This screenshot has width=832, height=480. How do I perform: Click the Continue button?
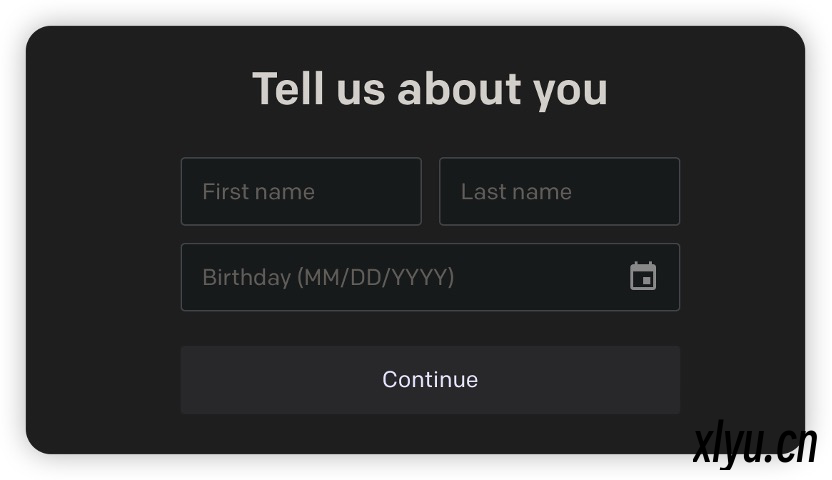click(x=430, y=380)
